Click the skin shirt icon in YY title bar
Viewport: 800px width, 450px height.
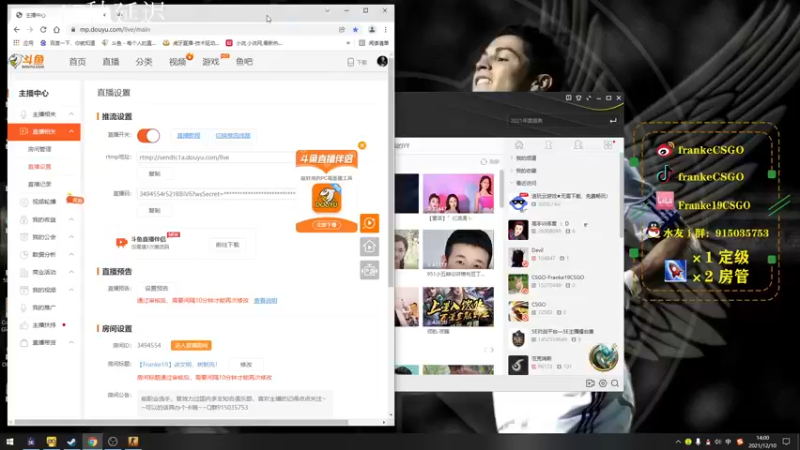pyautogui.click(x=579, y=97)
